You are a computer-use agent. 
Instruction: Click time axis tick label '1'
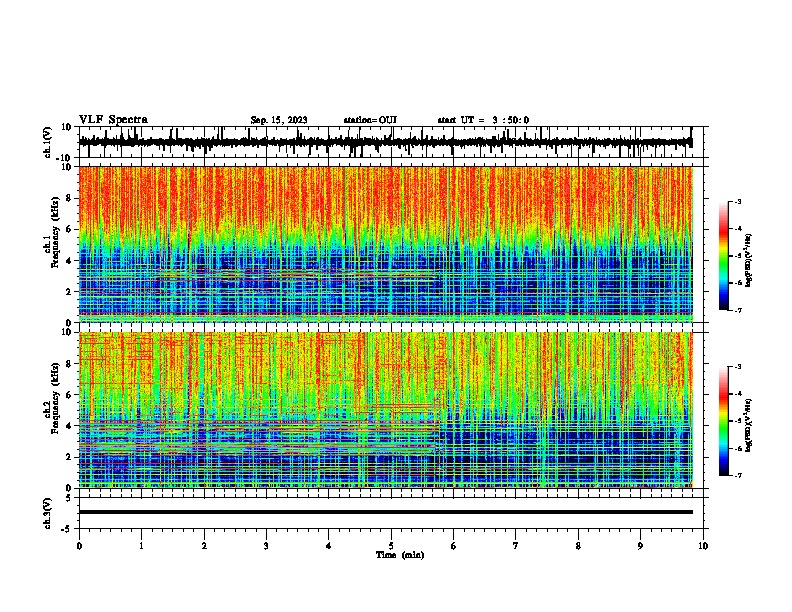(141, 546)
